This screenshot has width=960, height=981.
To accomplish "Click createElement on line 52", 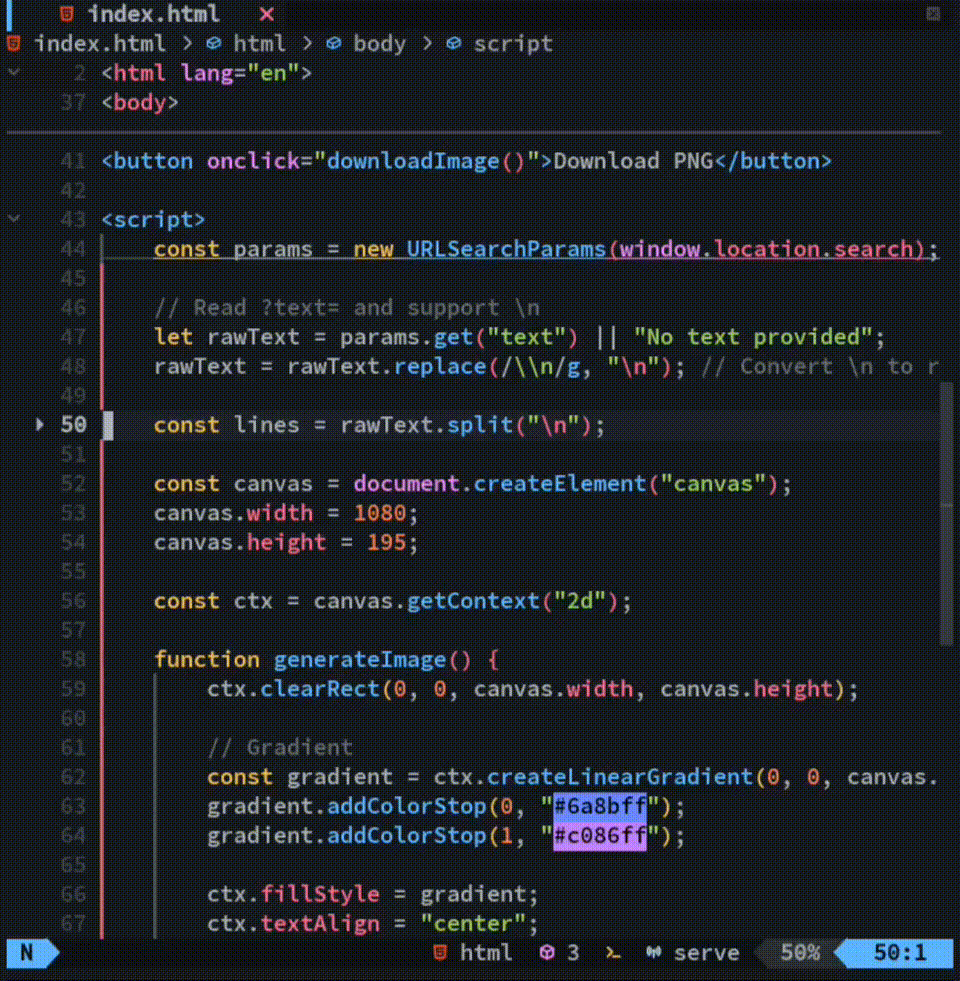I will click(559, 484).
